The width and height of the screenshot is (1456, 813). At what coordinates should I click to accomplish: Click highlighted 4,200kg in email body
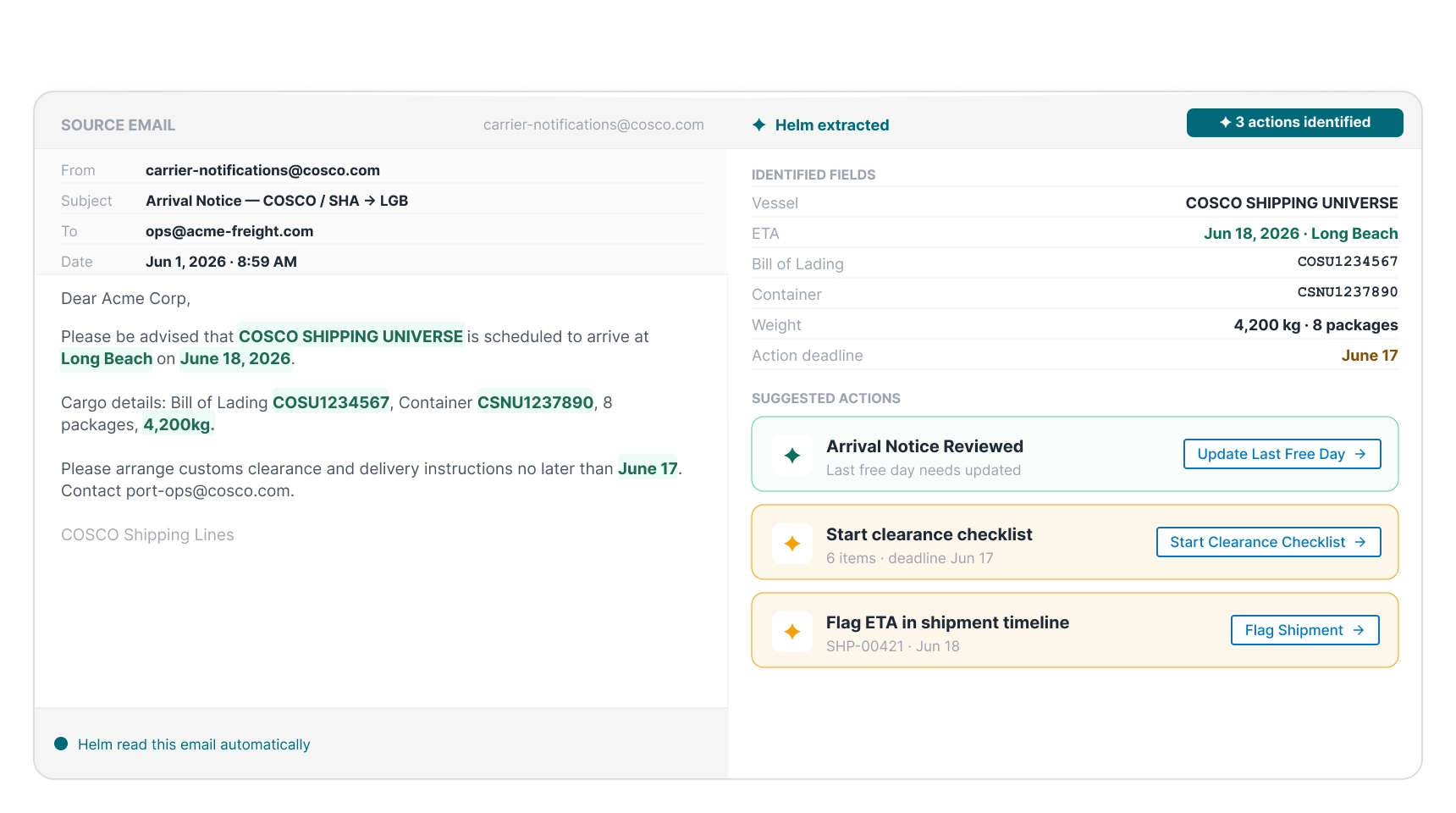[x=179, y=424]
